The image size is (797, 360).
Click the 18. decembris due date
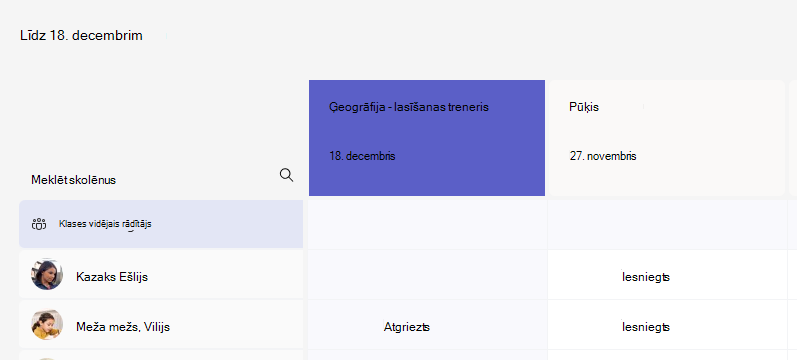pyautogui.click(x=362, y=156)
